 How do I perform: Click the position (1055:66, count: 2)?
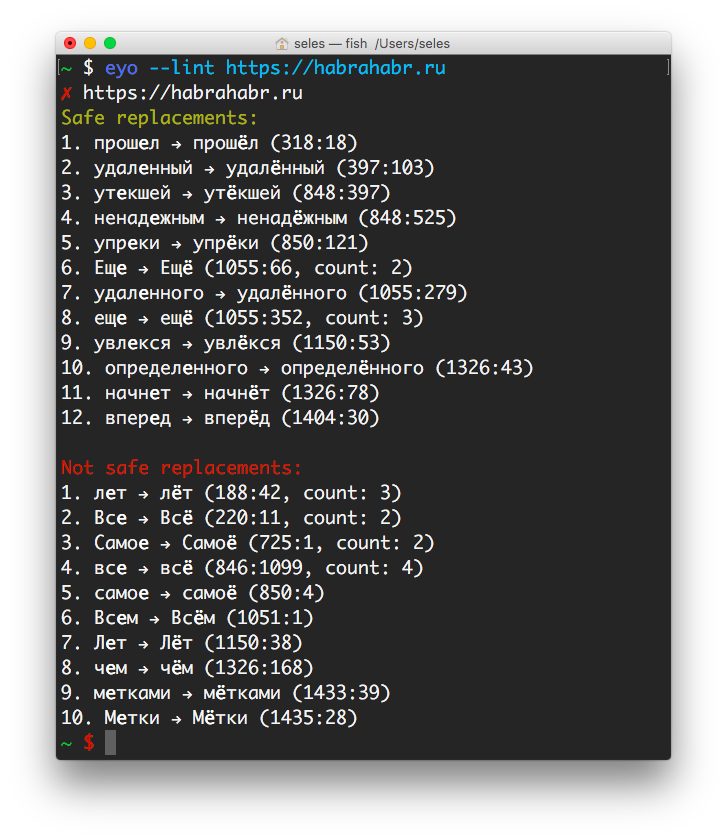click(308, 268)
